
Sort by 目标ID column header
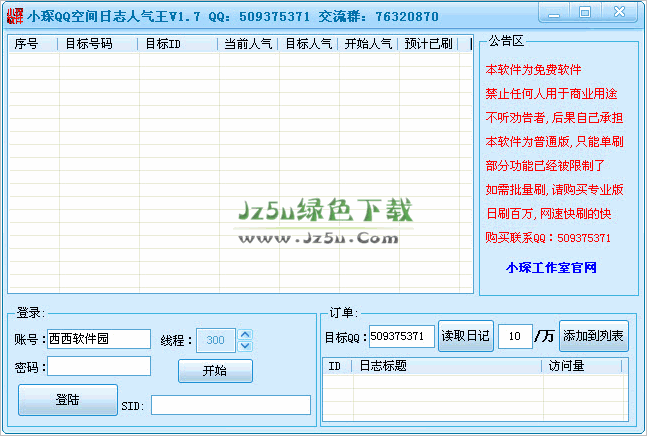click(x=177, y=44)
